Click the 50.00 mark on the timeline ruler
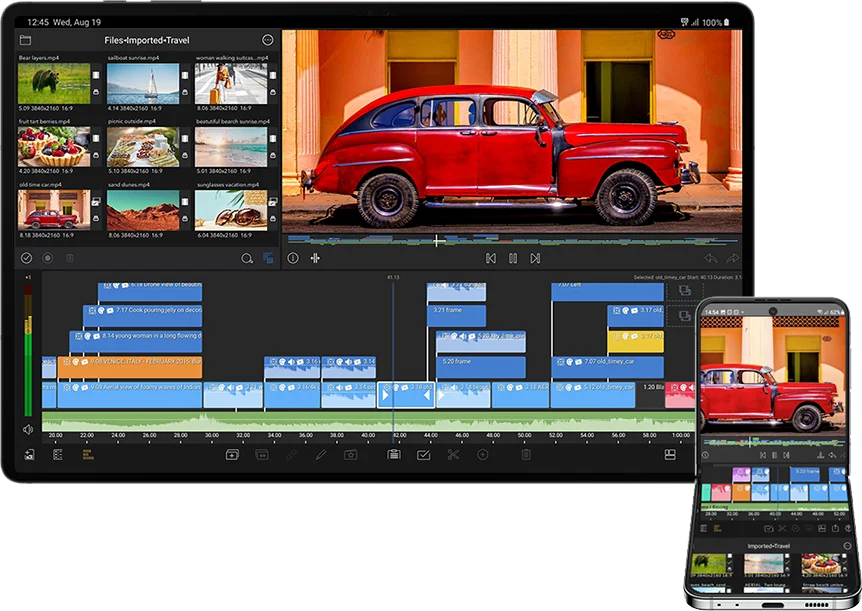Viewport: 862px width, 611px height. coord(524,436)
